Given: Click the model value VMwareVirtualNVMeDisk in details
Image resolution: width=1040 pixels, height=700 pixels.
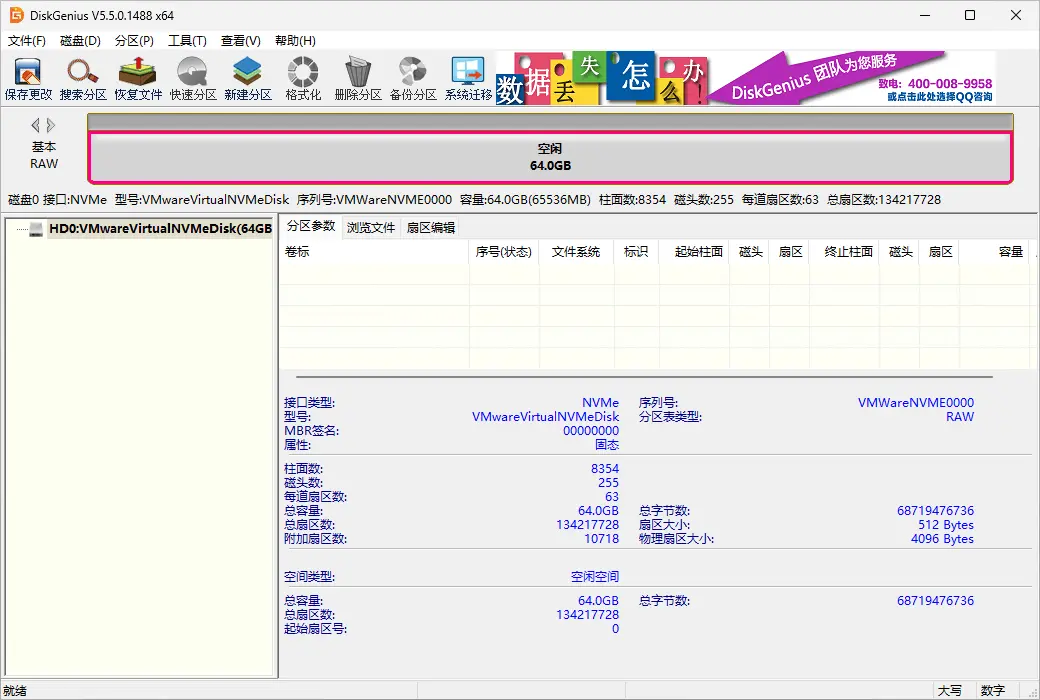Looking at the screenshot, I should pyautogui.click(x=545, y=417).
